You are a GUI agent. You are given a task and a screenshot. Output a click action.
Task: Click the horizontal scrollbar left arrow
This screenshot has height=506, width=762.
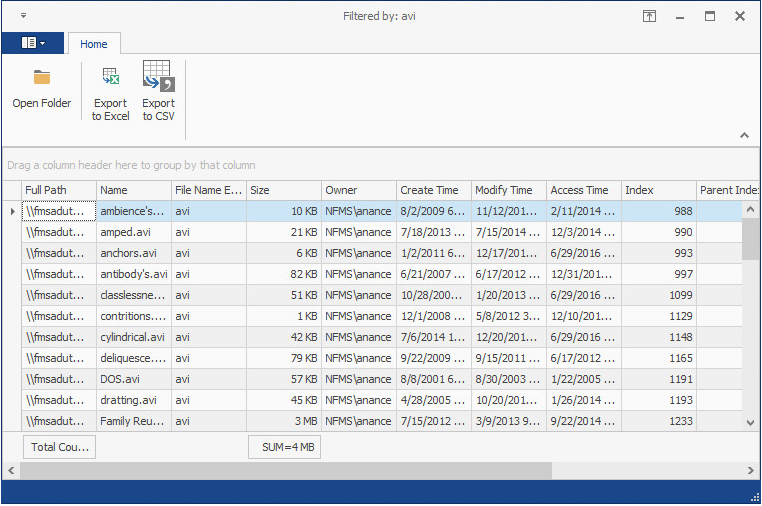11,470
